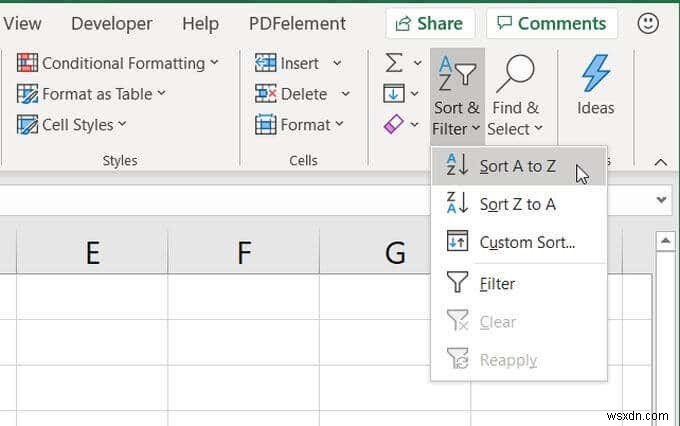This screenshot has height=426, width=680.
Task: Click the Sort & Filter funnel icon
Action: coord(457,75)
